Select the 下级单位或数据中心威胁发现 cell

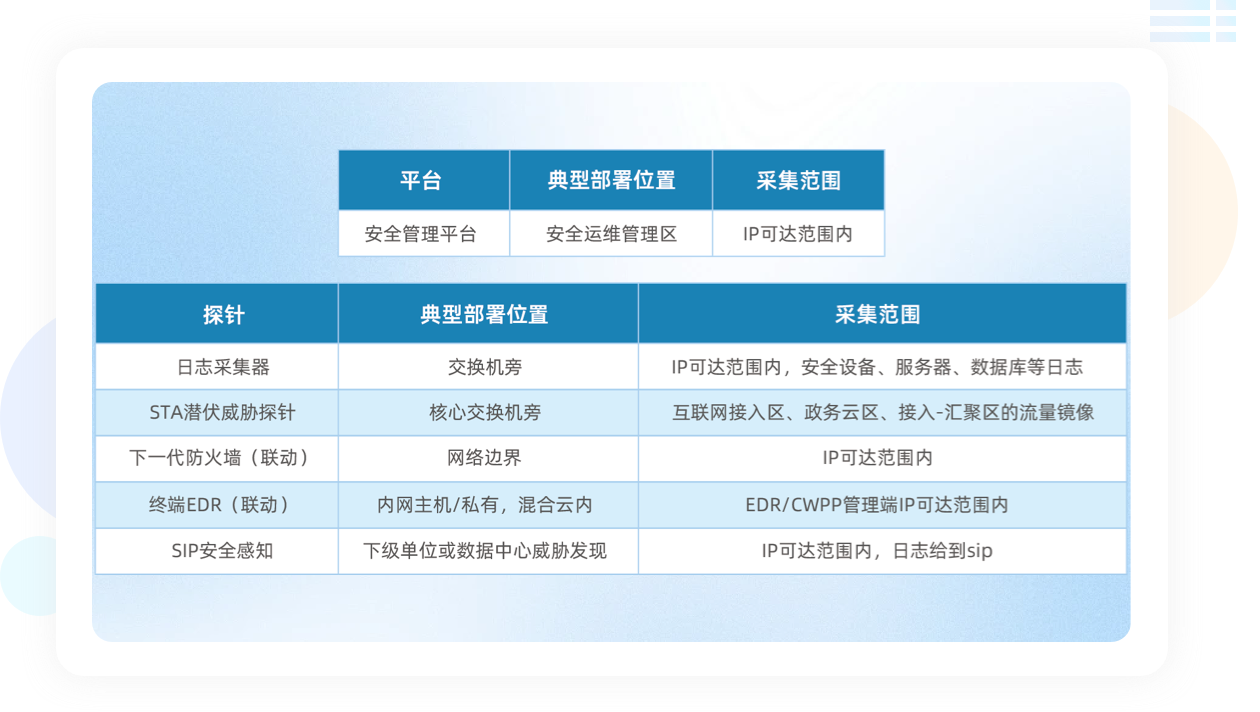click(x=487, y=551)
